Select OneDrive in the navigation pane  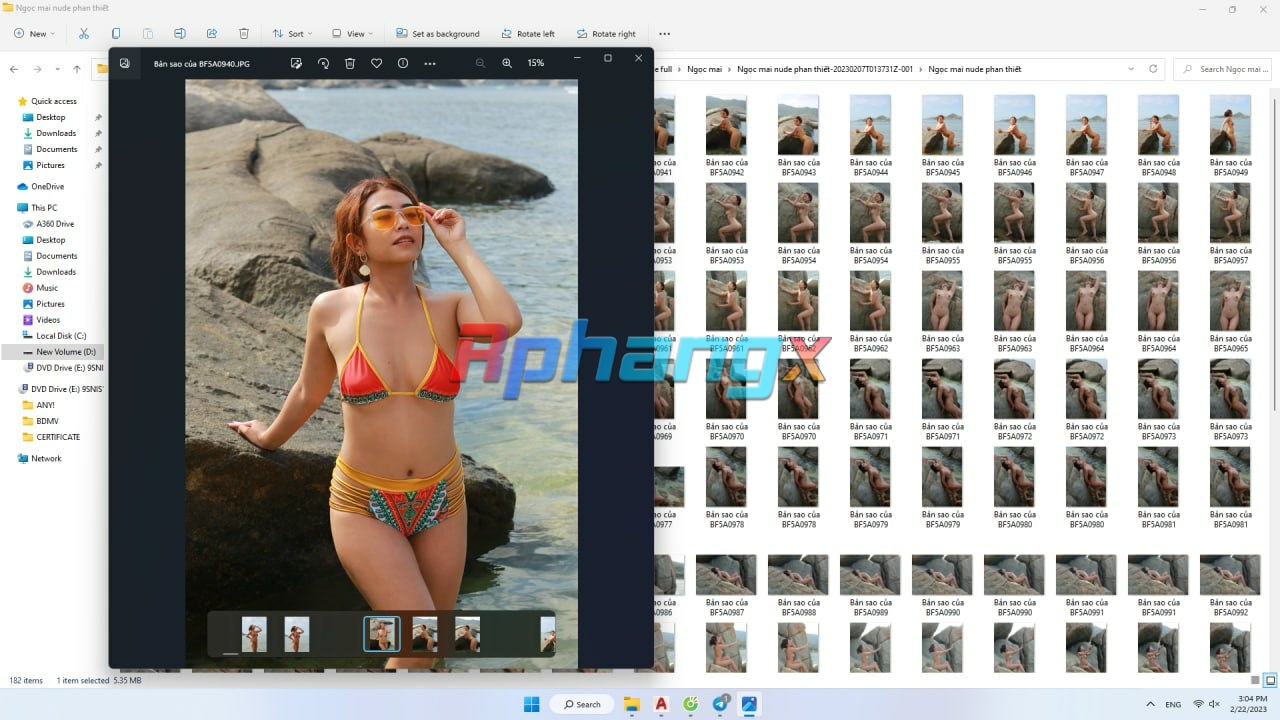(47, 186)
